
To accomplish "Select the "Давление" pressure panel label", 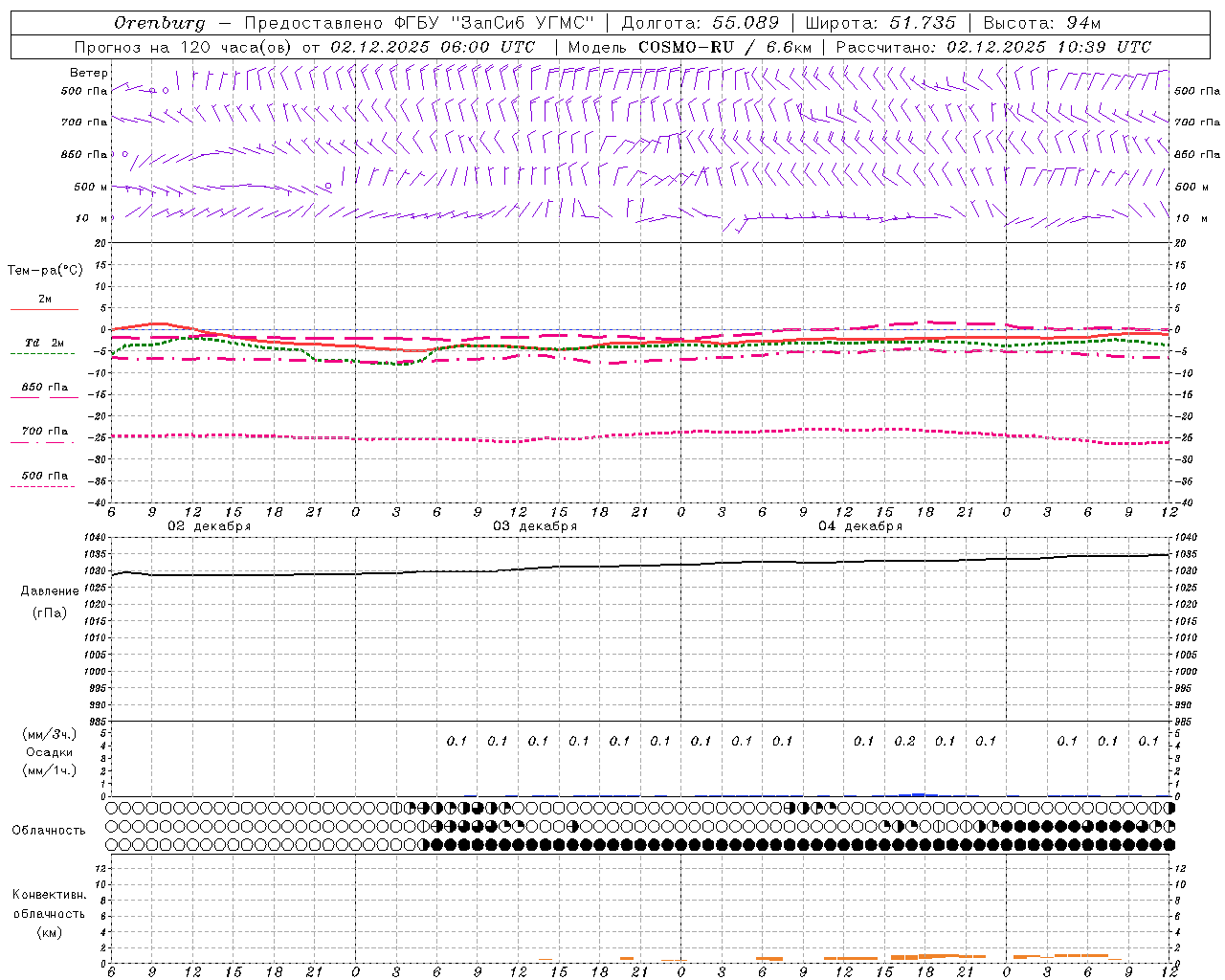I will pyautogui.click(x=50, y=591).
